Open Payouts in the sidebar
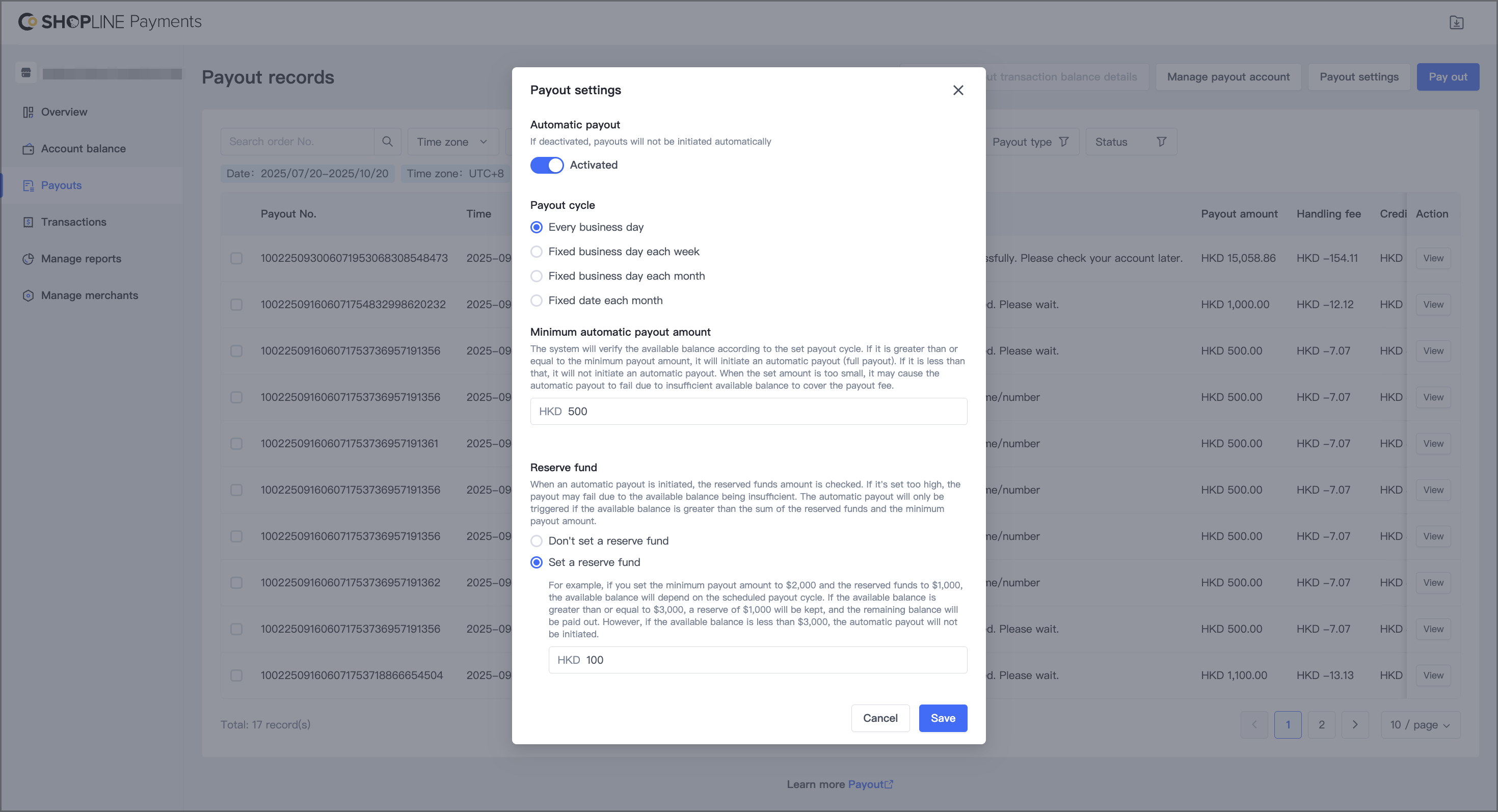The image size is (1498, 812). (x=61, y=185)
